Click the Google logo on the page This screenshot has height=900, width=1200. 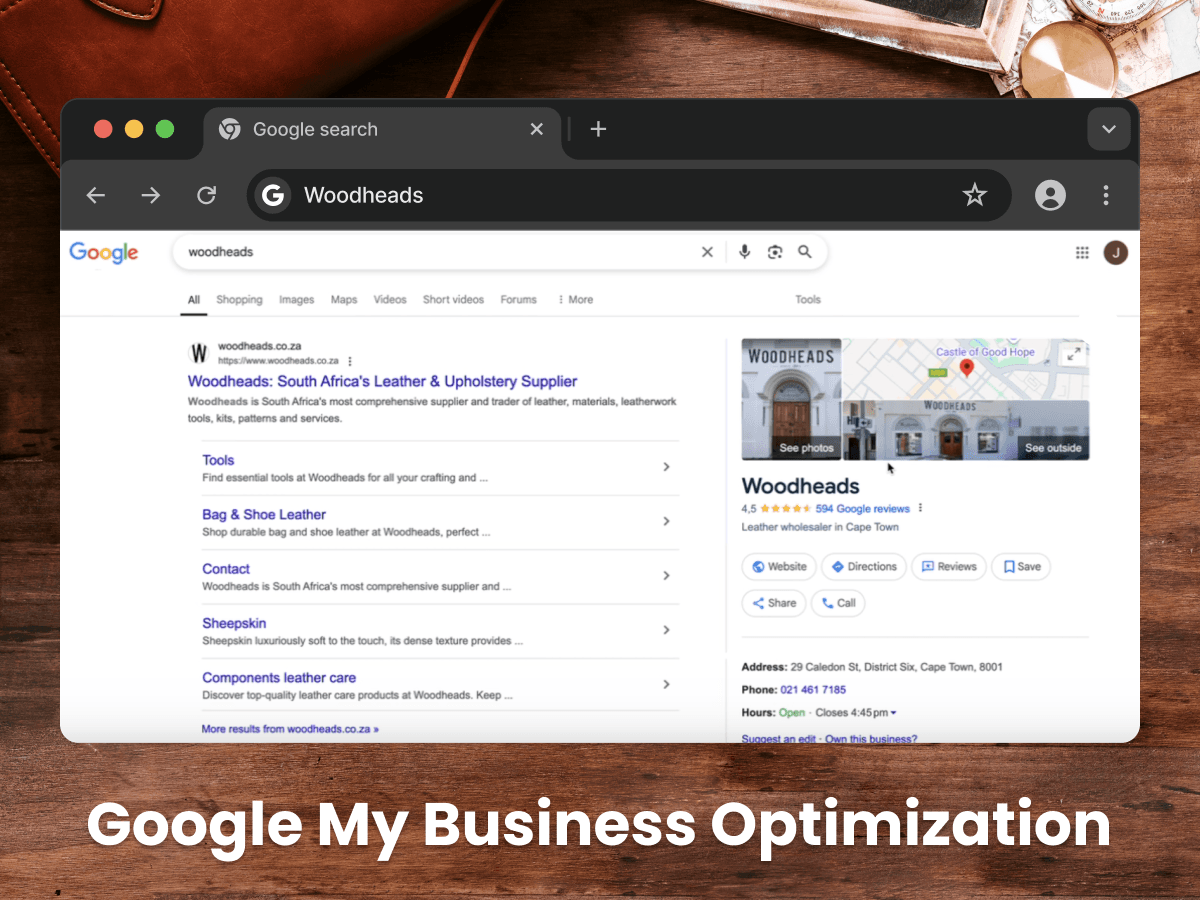pyautogui.click(x=104, y=253)
